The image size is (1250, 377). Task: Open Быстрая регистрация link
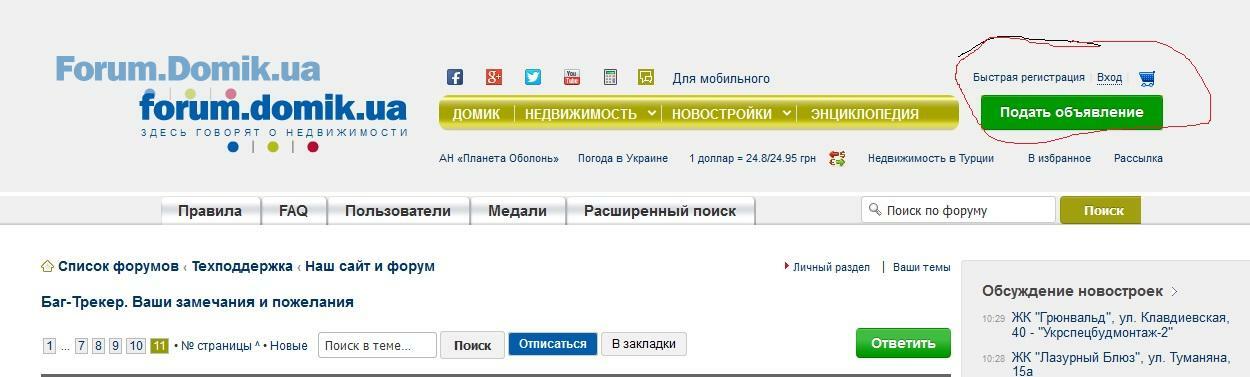(x=1028, y=77)
